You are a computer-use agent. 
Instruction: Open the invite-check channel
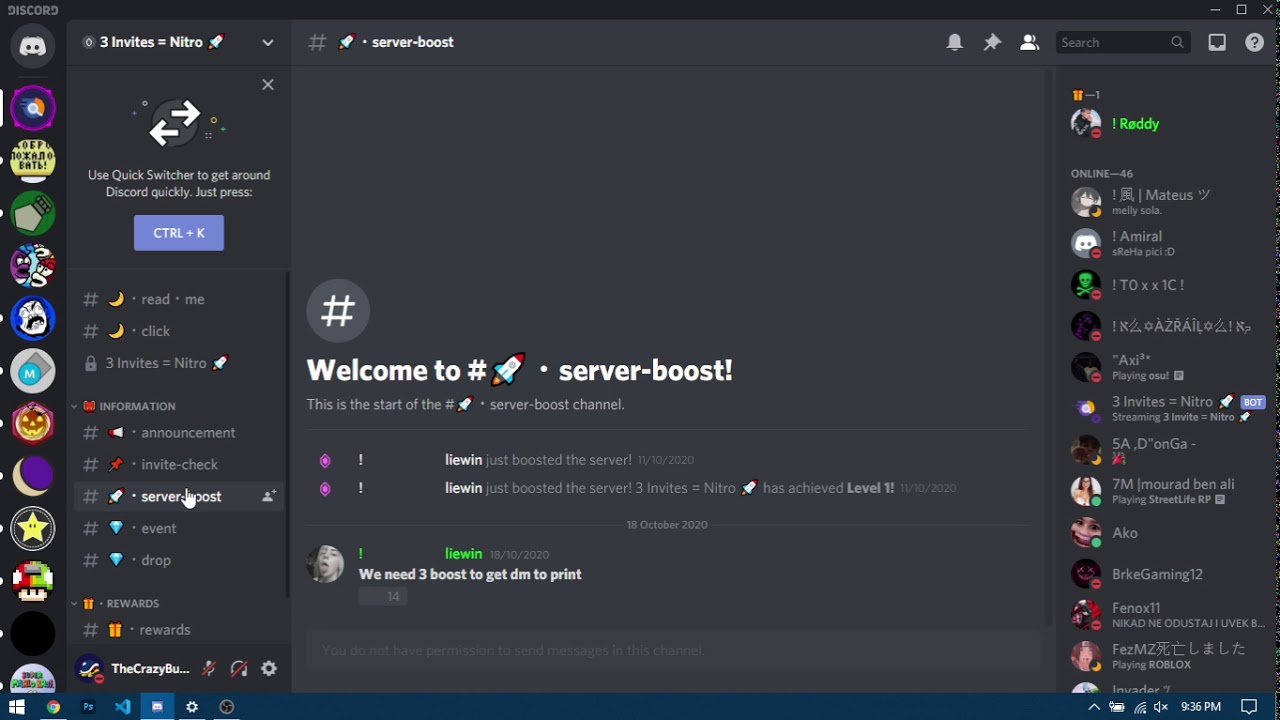pos(178,465)
